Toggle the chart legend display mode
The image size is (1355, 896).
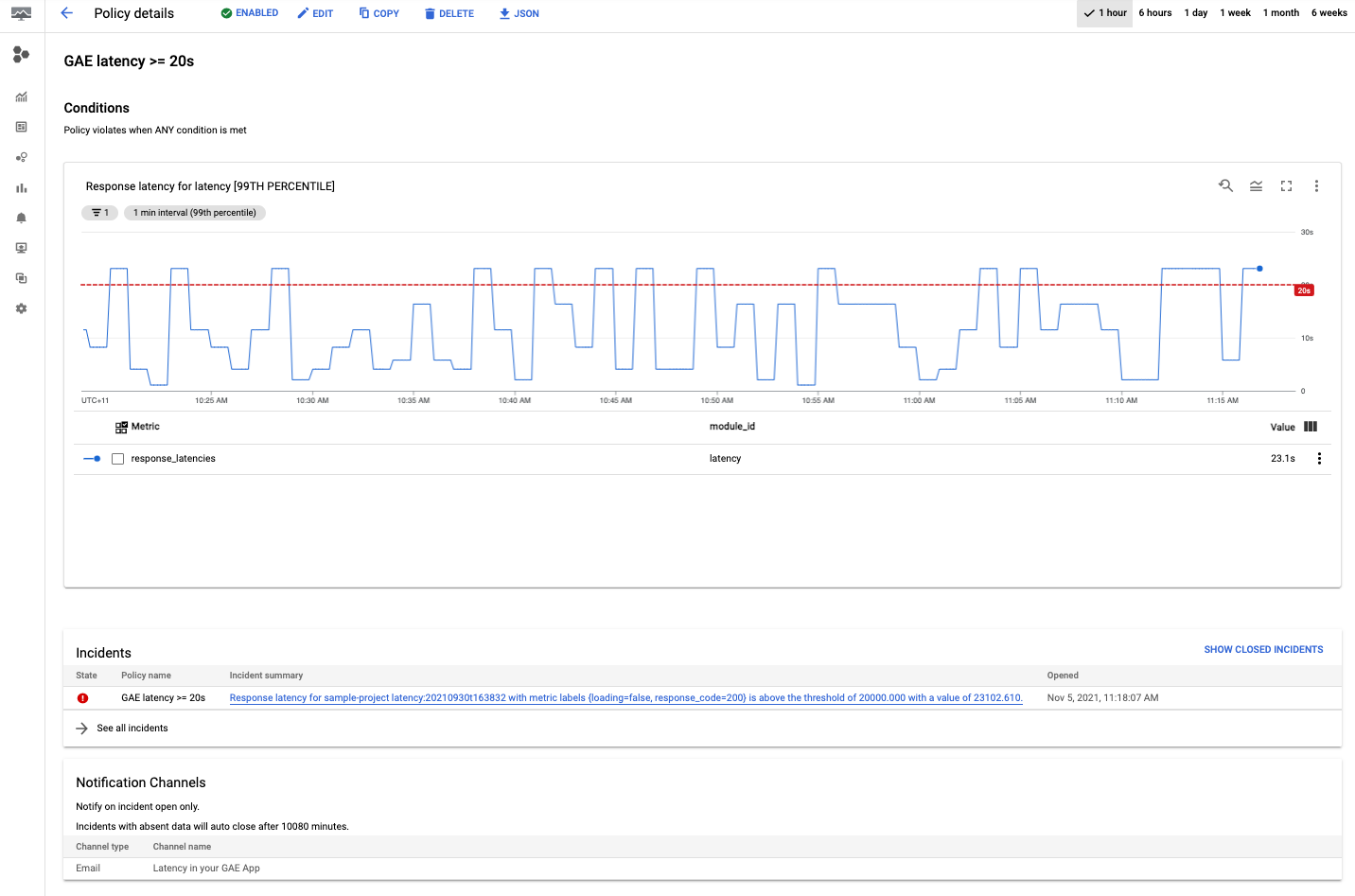coord(1256,185)
